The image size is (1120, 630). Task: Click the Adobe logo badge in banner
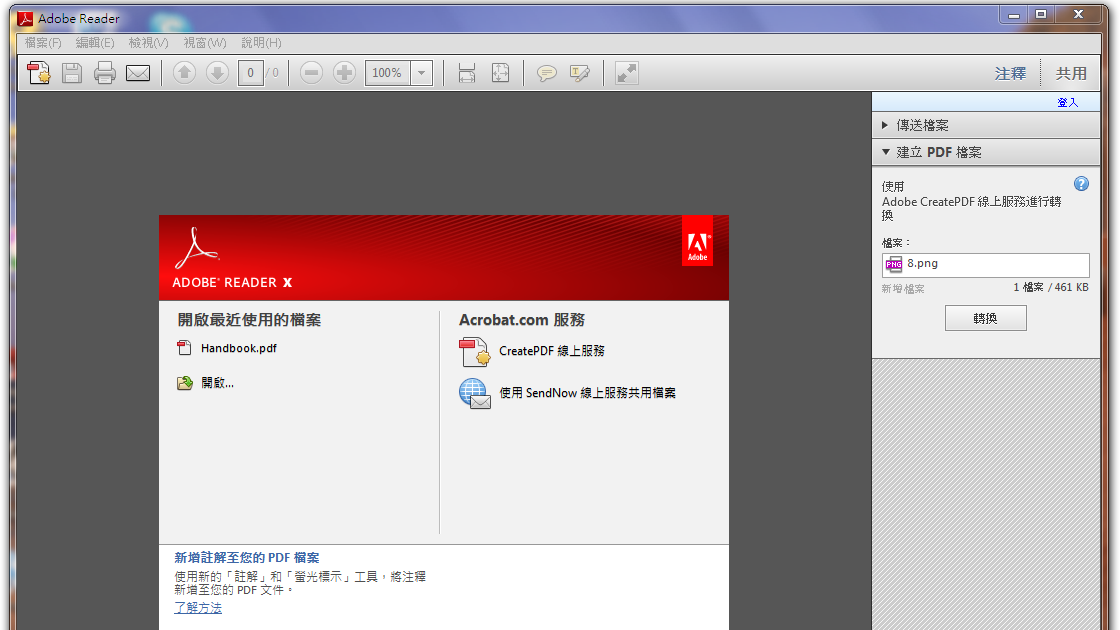(698, 241)
